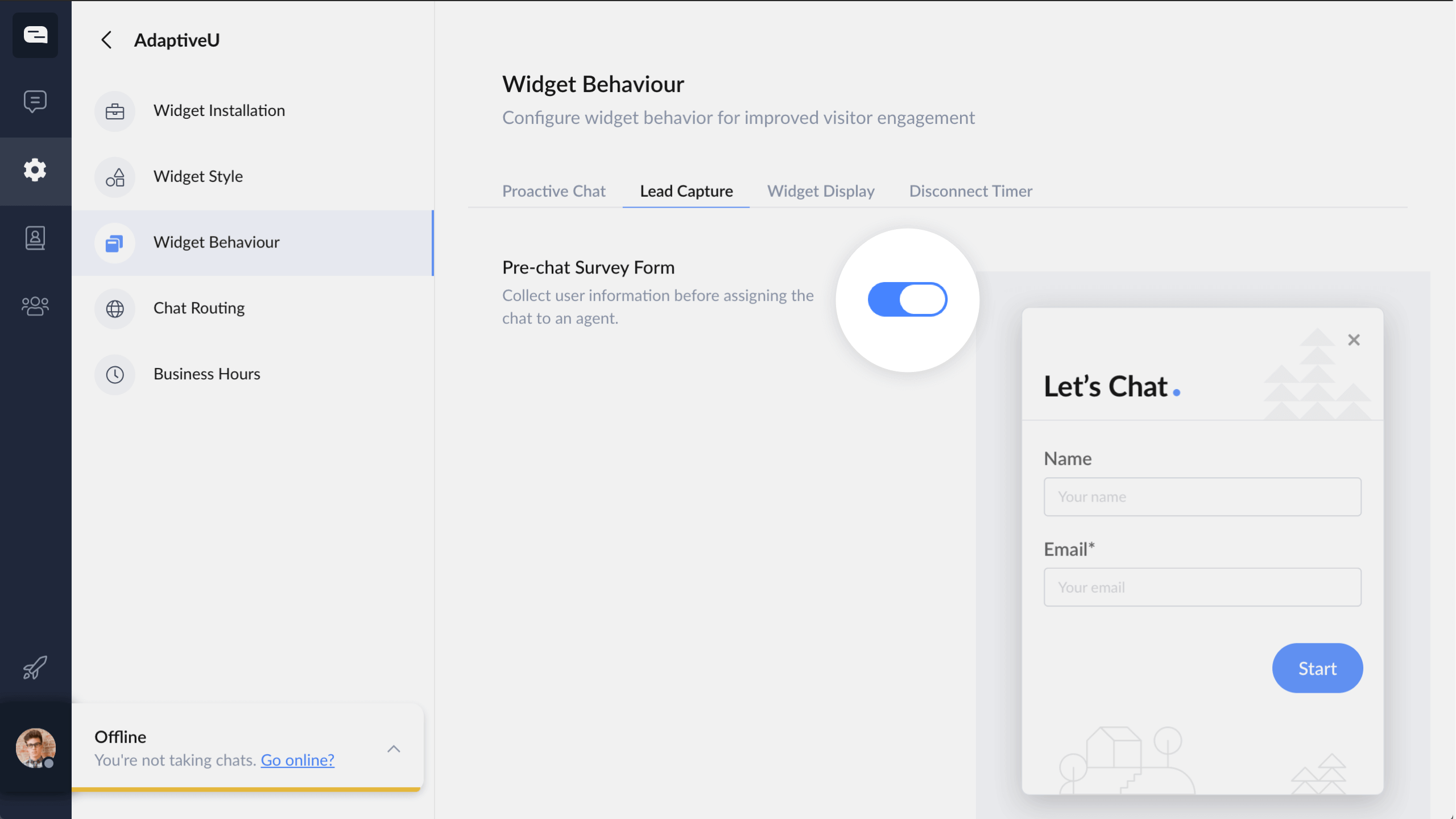Image resolution: width=1456 pixels, height=819 pixels.
Task: Open the chat conversations panel
Action: [35, 101]
